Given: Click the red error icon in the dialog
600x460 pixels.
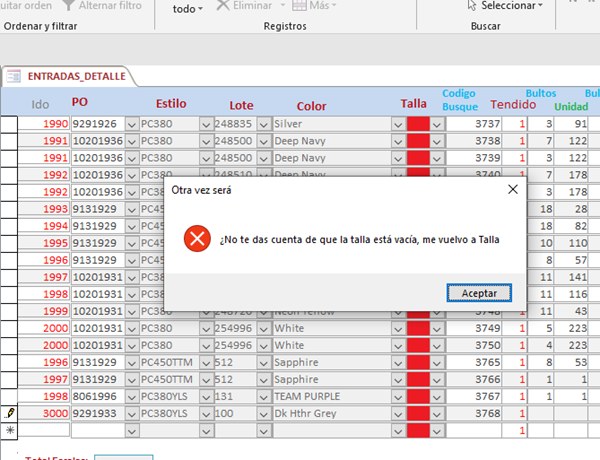Looking at the screenshot, I should click(x=198, y=238).
